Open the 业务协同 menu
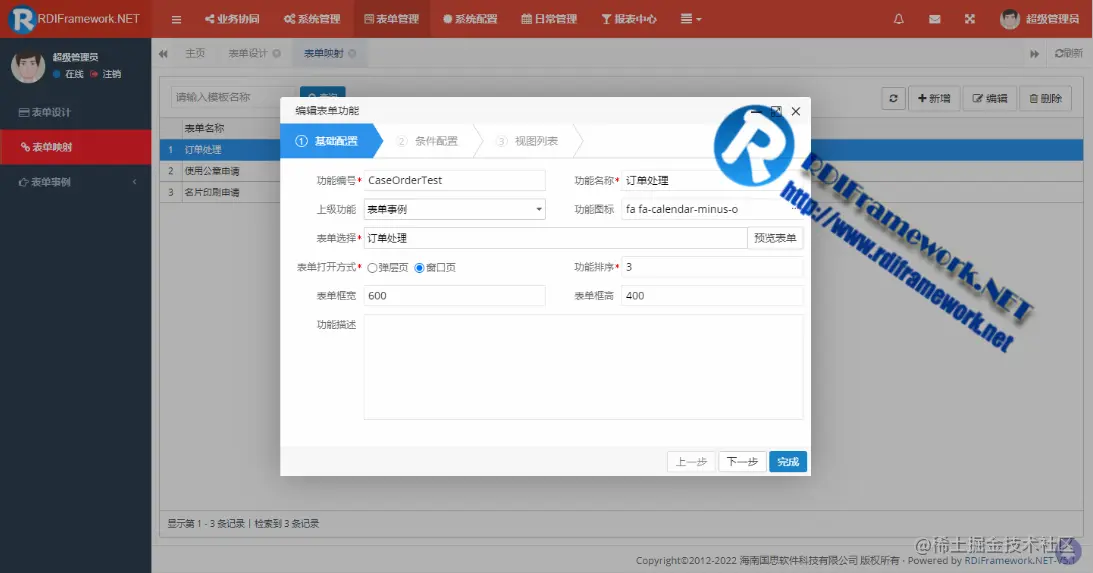Viewport: 1093px width, 573px height. (232, 19)
